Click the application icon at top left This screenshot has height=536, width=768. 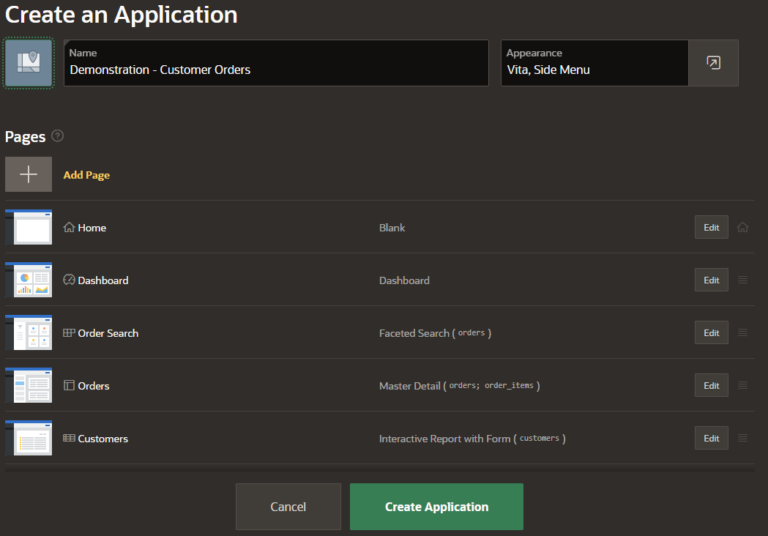click(28, 63)
